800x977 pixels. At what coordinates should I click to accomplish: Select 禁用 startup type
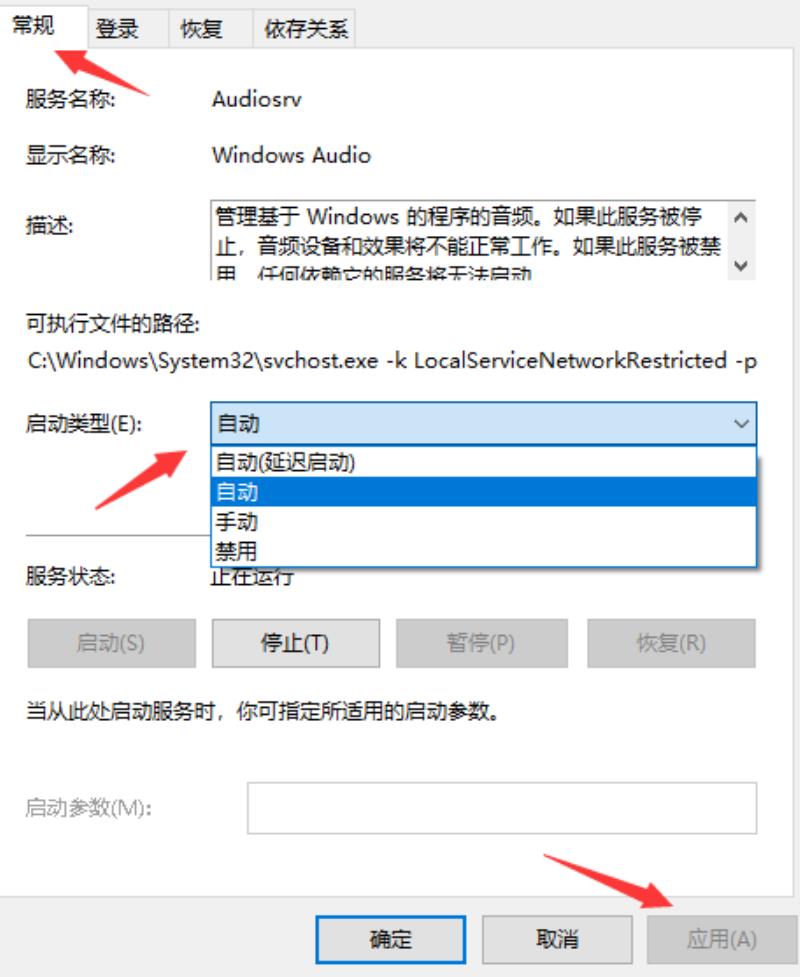(483, 551)
